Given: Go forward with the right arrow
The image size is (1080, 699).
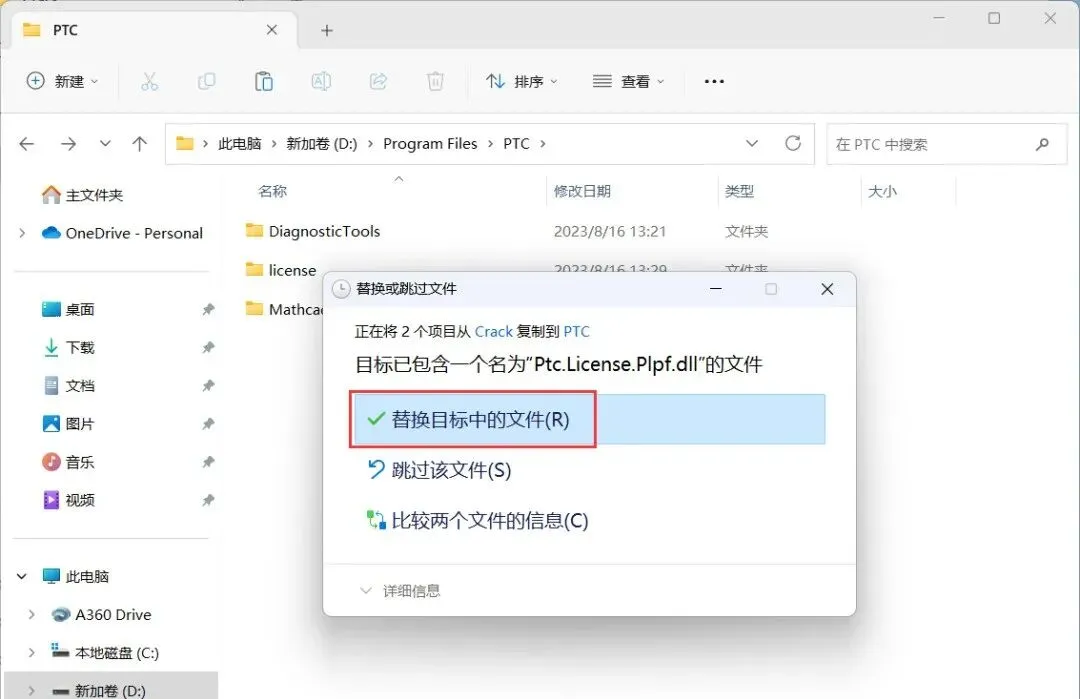Looking at the screenshot, I should point(68,144).
